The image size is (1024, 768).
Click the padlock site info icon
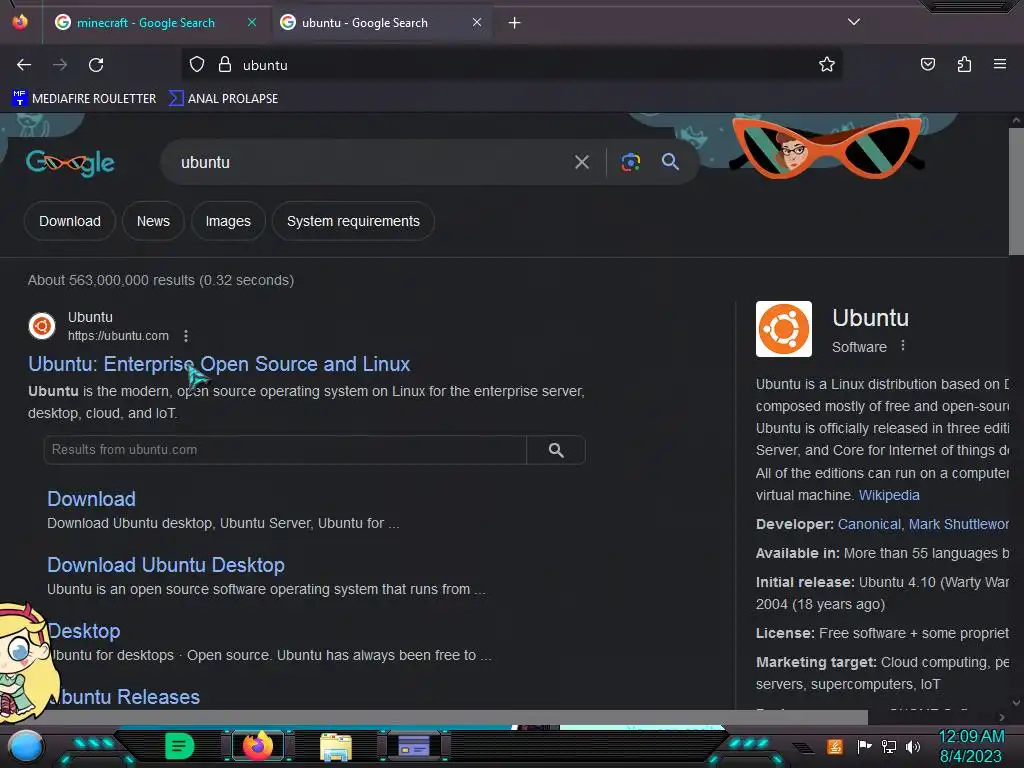tap(225, 65)
